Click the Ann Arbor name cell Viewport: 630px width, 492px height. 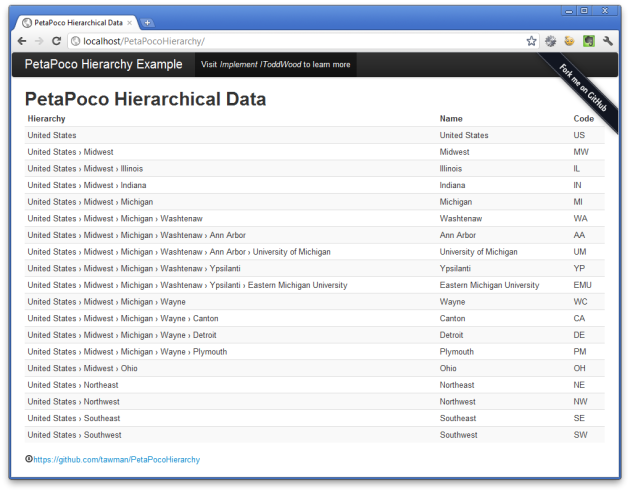pos(458,235)
